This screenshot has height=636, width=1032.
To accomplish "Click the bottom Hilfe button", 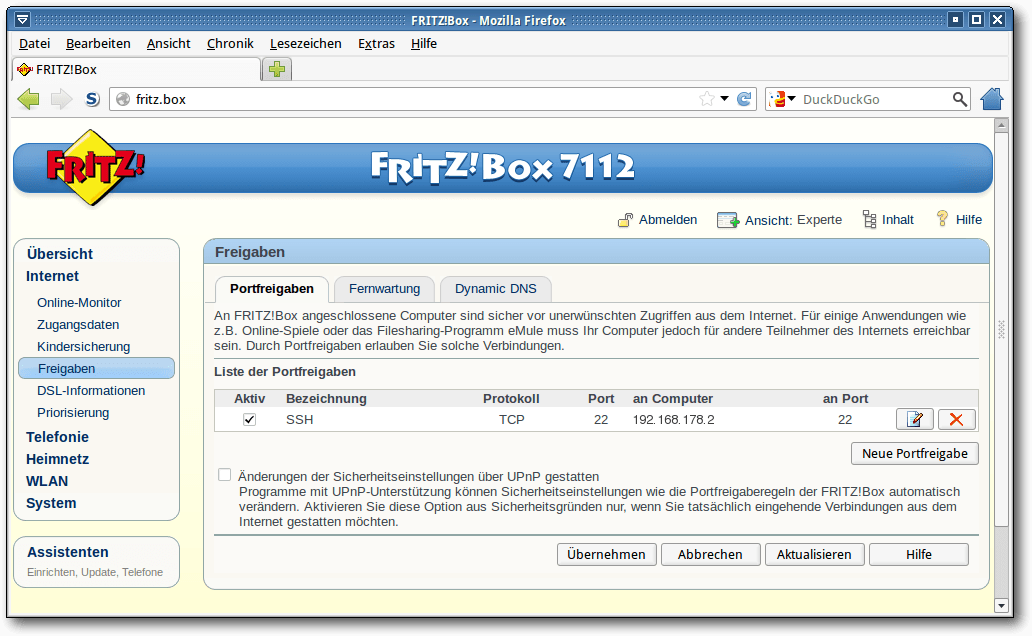I will [x=919, y=554].
